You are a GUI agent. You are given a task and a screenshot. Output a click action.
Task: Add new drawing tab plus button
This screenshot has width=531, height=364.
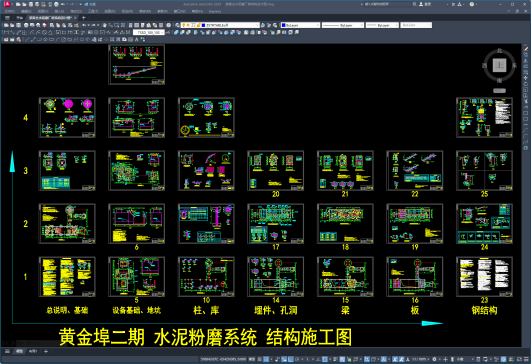point(84,17)
